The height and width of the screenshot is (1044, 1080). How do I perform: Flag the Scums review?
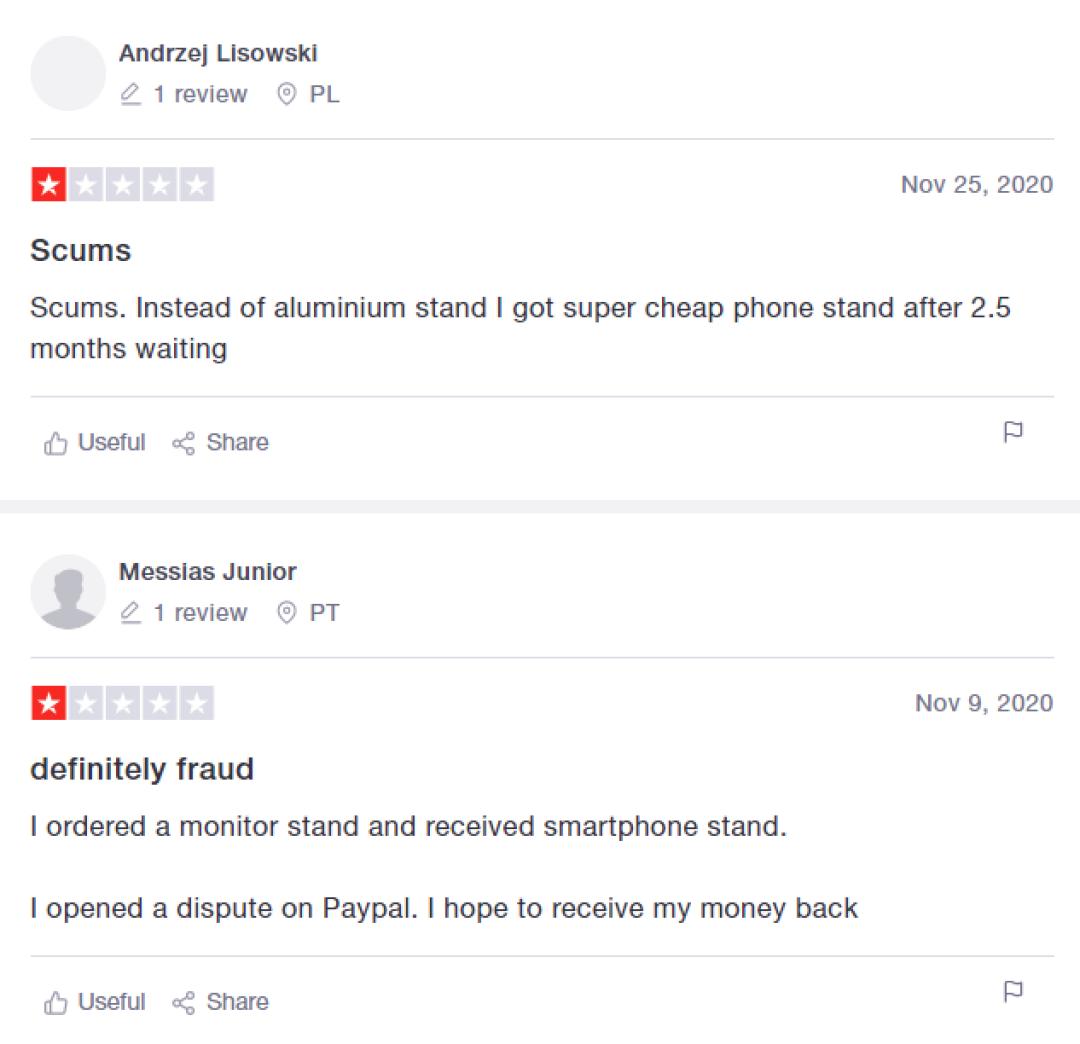(x=1013, y=432)
